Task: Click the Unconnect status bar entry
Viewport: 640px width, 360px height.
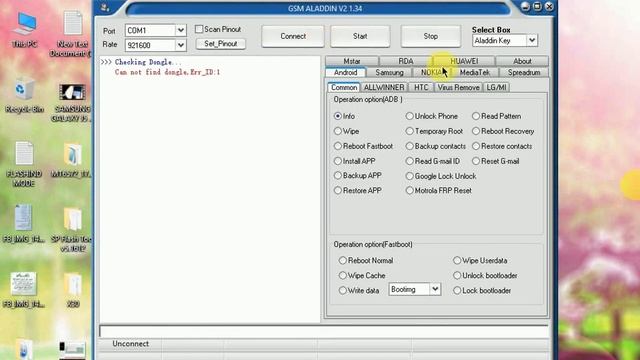Action: [131, 344]
